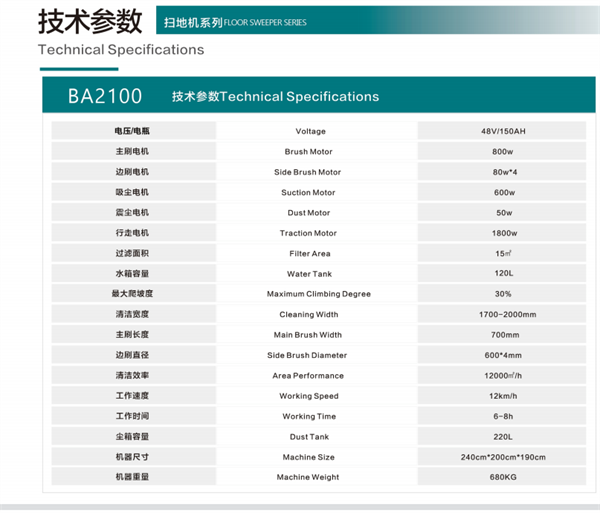Click the '工作时间' row label

pyautogui.click(x=132, y=416)
